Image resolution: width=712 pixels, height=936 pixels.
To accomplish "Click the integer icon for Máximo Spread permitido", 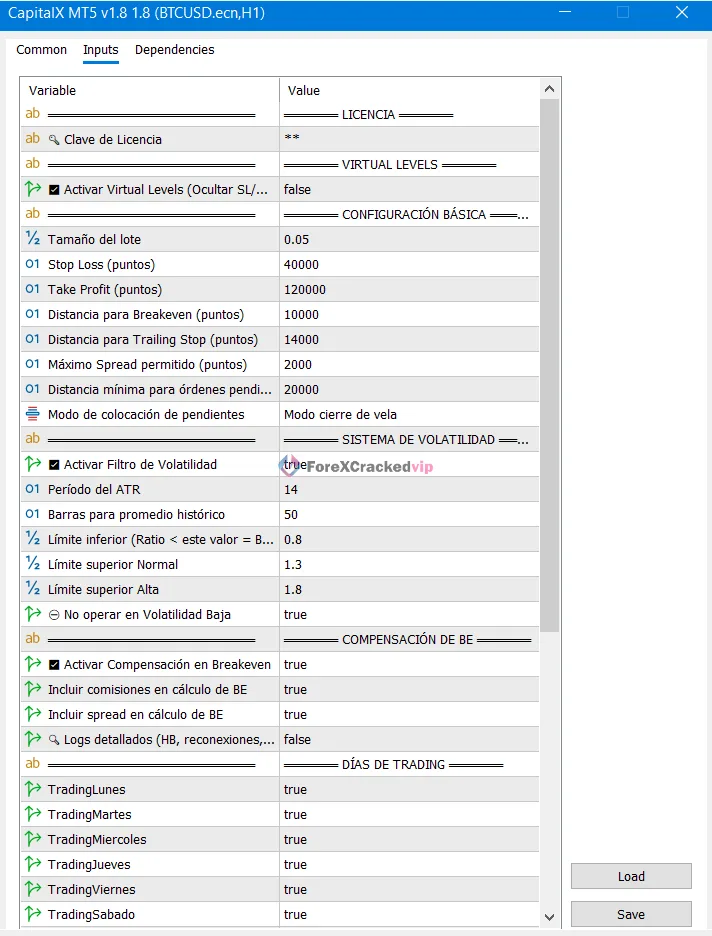I will [x=32, y=364].
